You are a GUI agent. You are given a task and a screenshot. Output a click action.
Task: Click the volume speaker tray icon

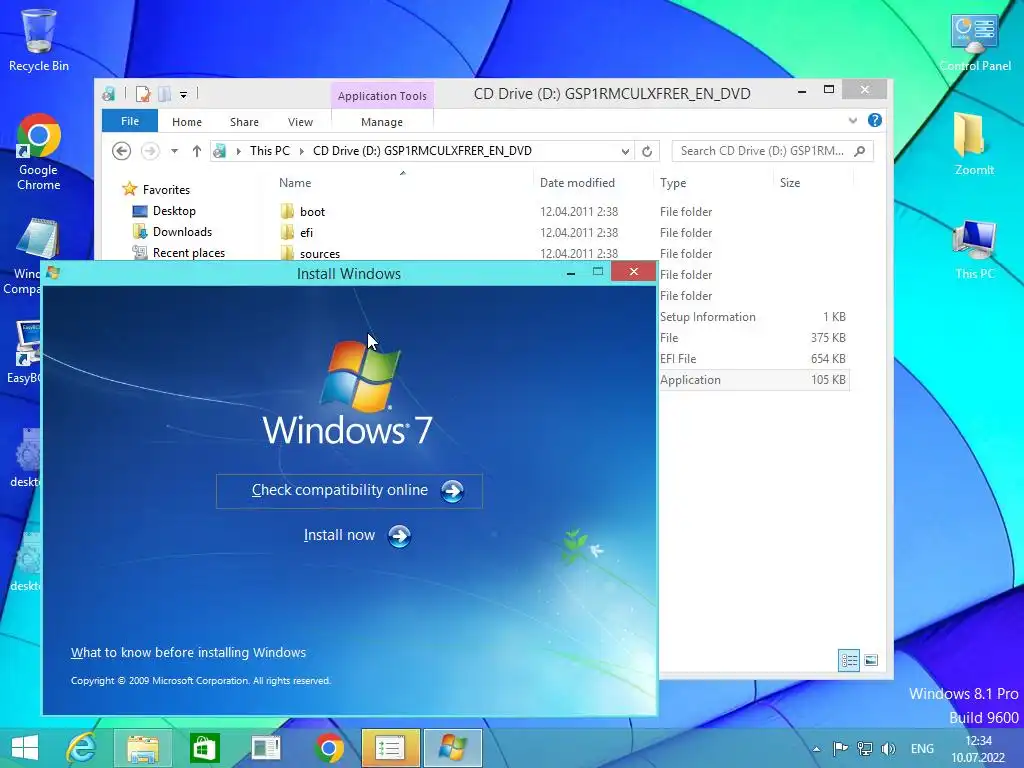pos(888,748)
